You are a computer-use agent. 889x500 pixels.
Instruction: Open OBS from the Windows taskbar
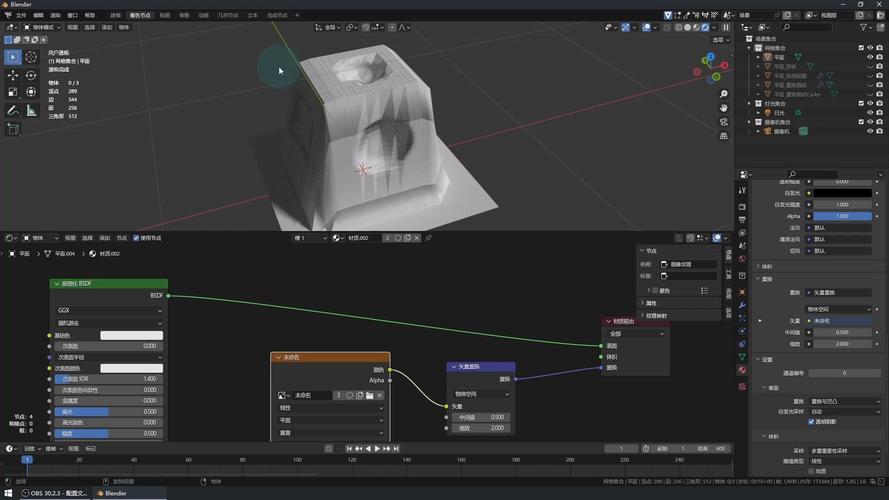pyautogui.click(x=54, y=493)
